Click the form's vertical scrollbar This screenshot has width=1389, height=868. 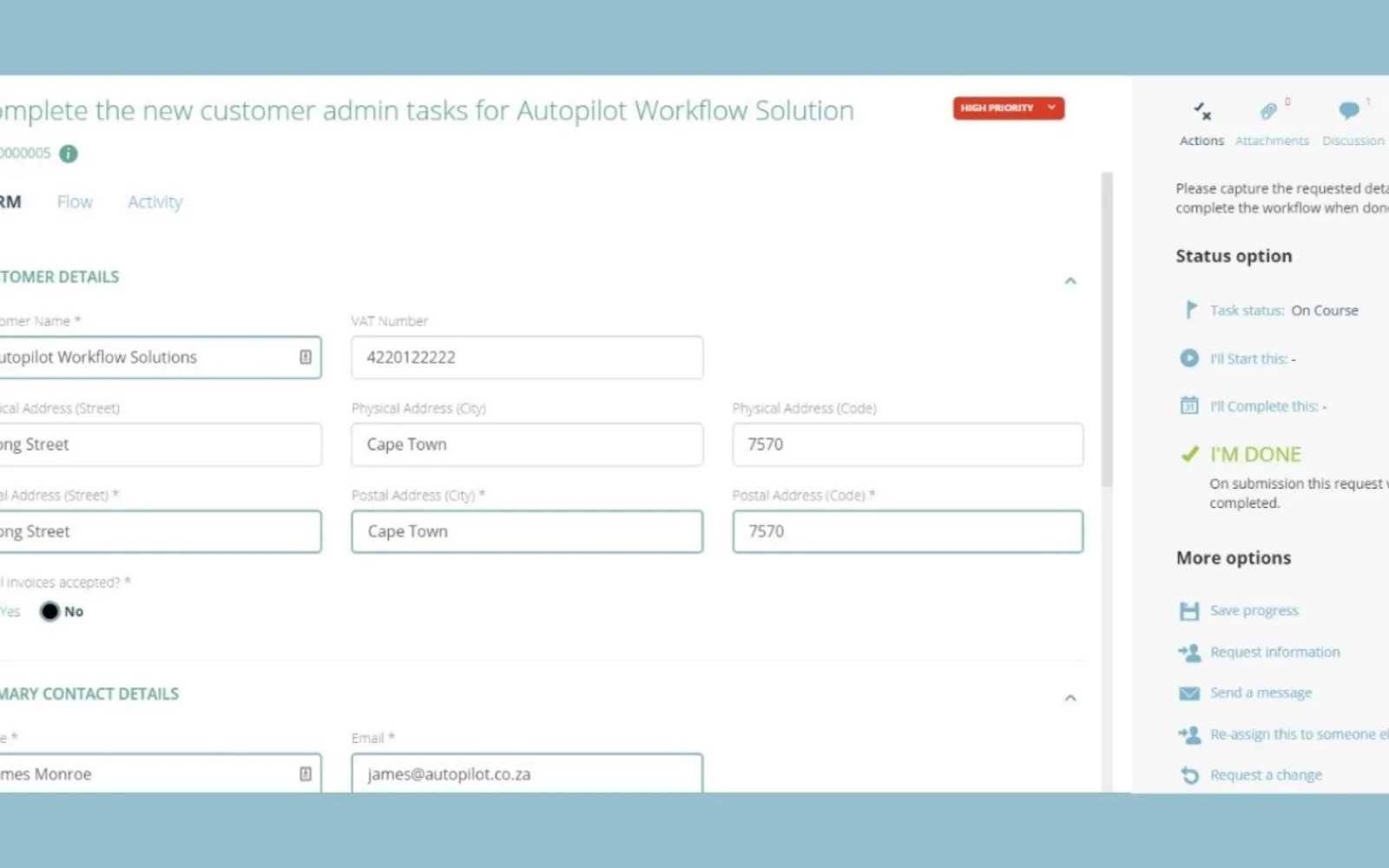click(x=1107, y=330)
